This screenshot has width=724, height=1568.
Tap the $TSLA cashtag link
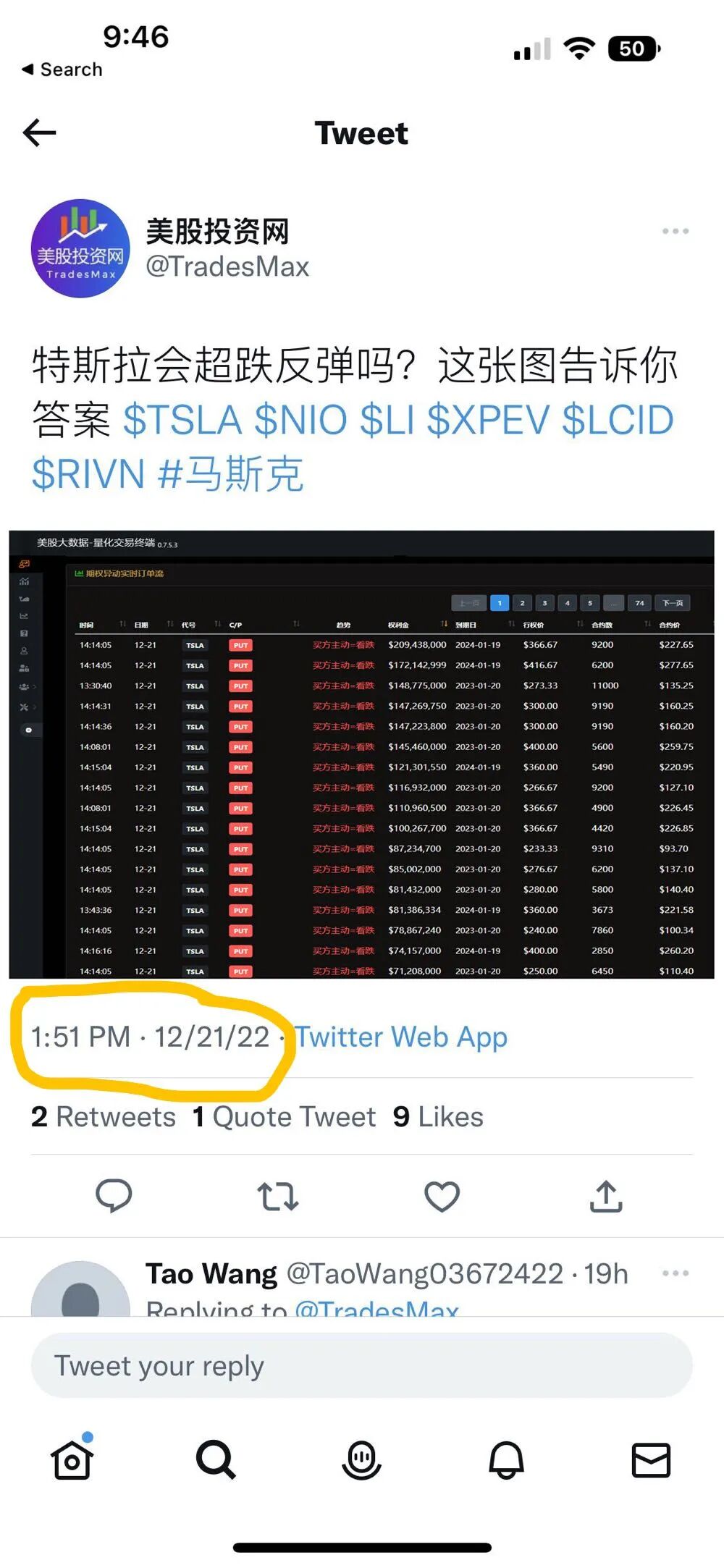182,420
